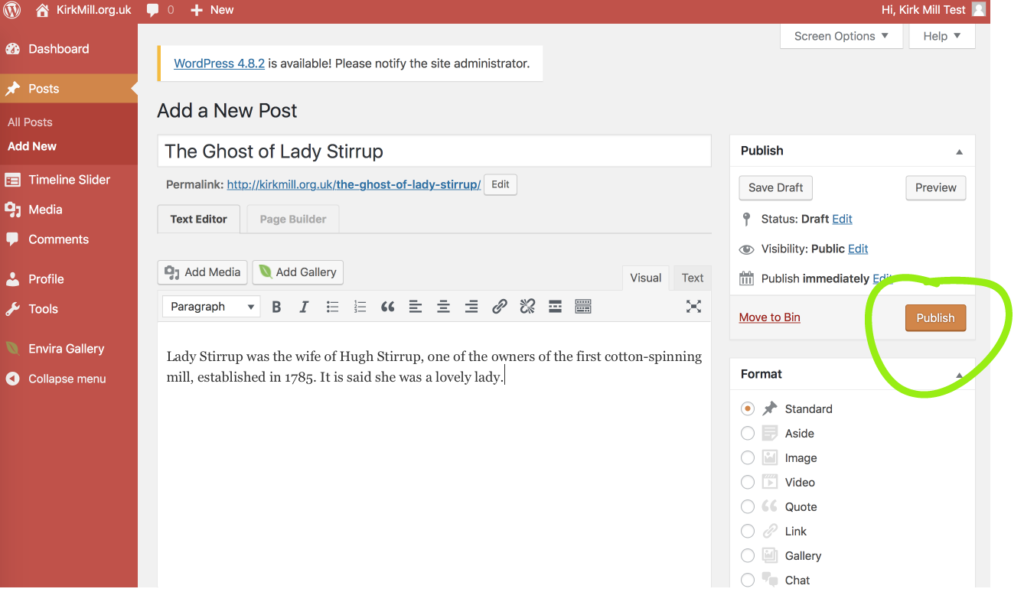This screenshot has width=1024, height=605.
Task: Expand the Screen Options panel
Action: (841, 36)
